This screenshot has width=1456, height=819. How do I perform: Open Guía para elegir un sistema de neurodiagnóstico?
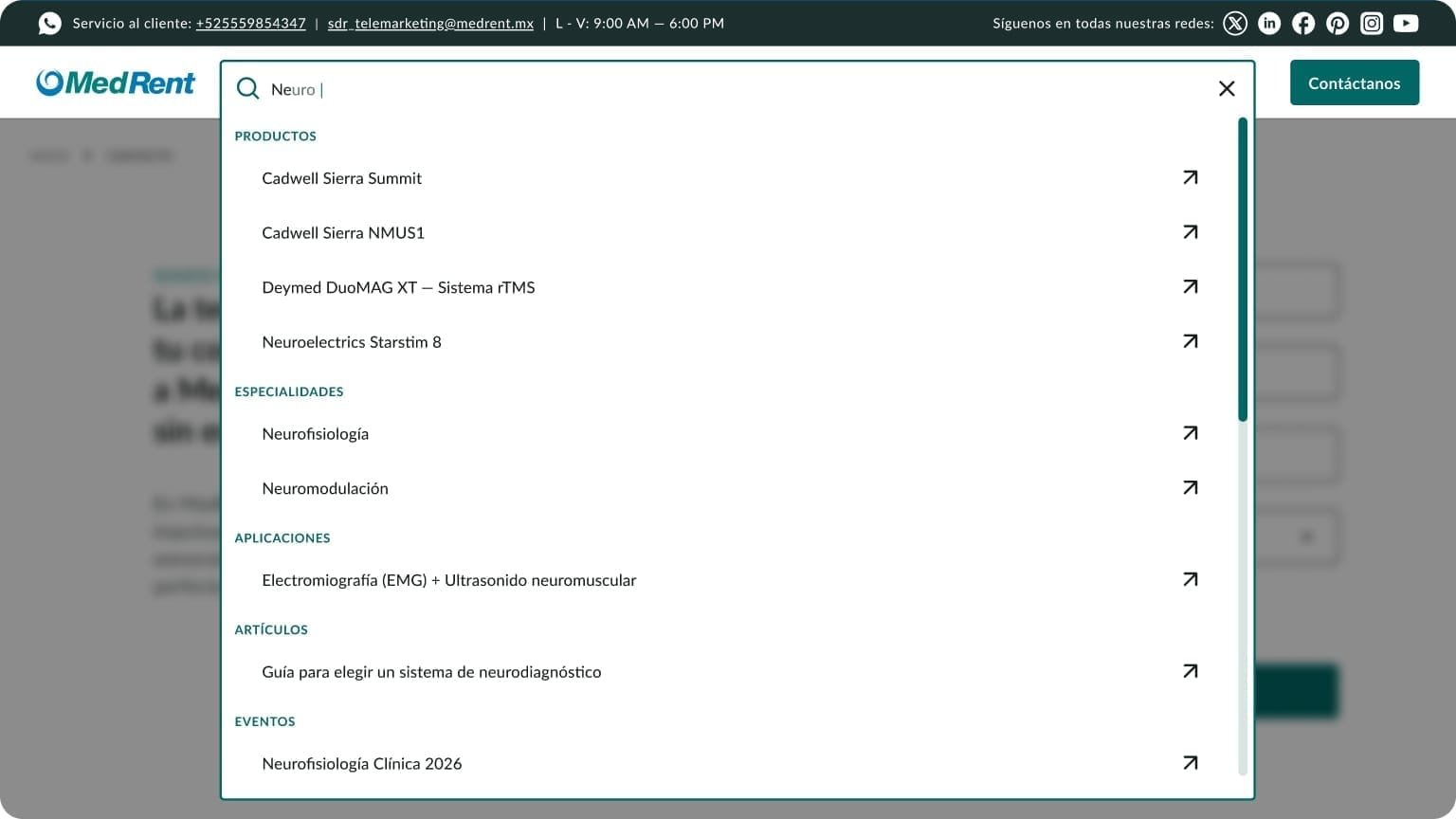click(431, 672)
